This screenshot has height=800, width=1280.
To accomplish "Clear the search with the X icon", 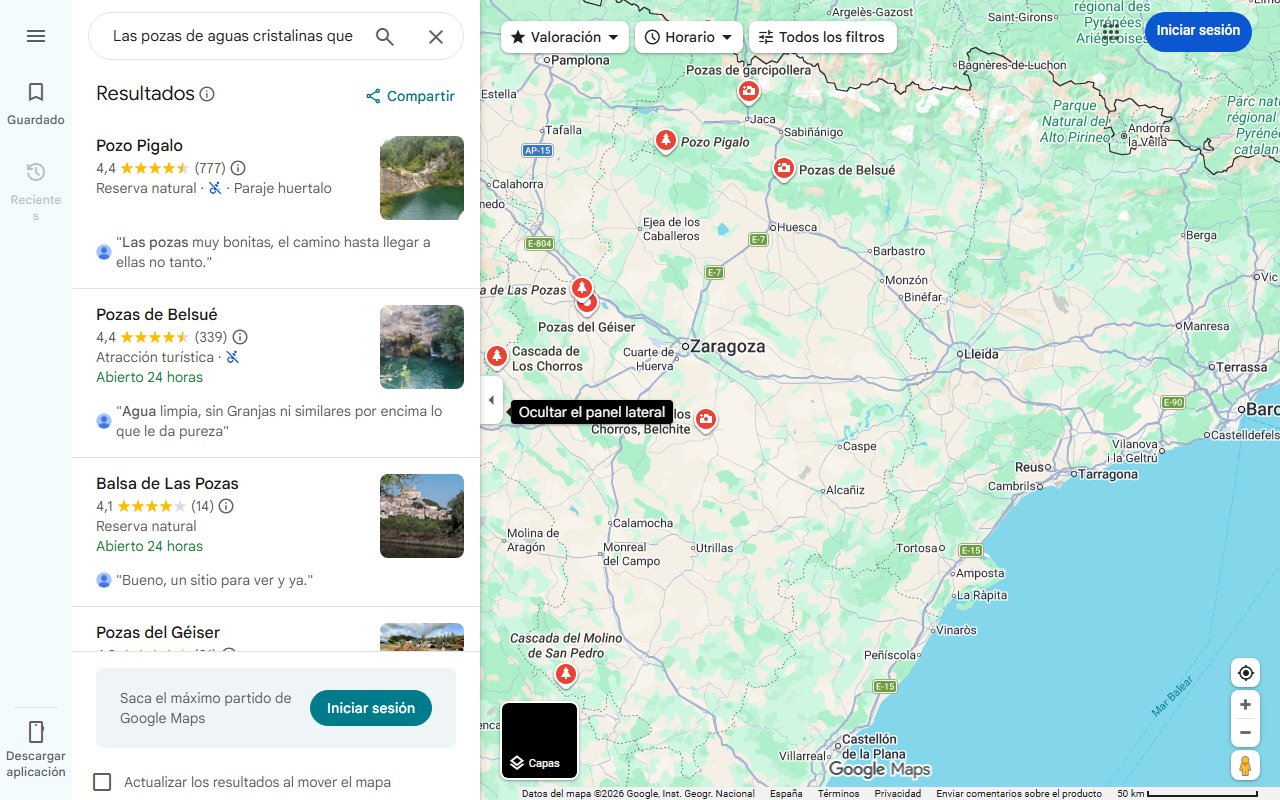I will pyautogui.click(x=436, y=36).
